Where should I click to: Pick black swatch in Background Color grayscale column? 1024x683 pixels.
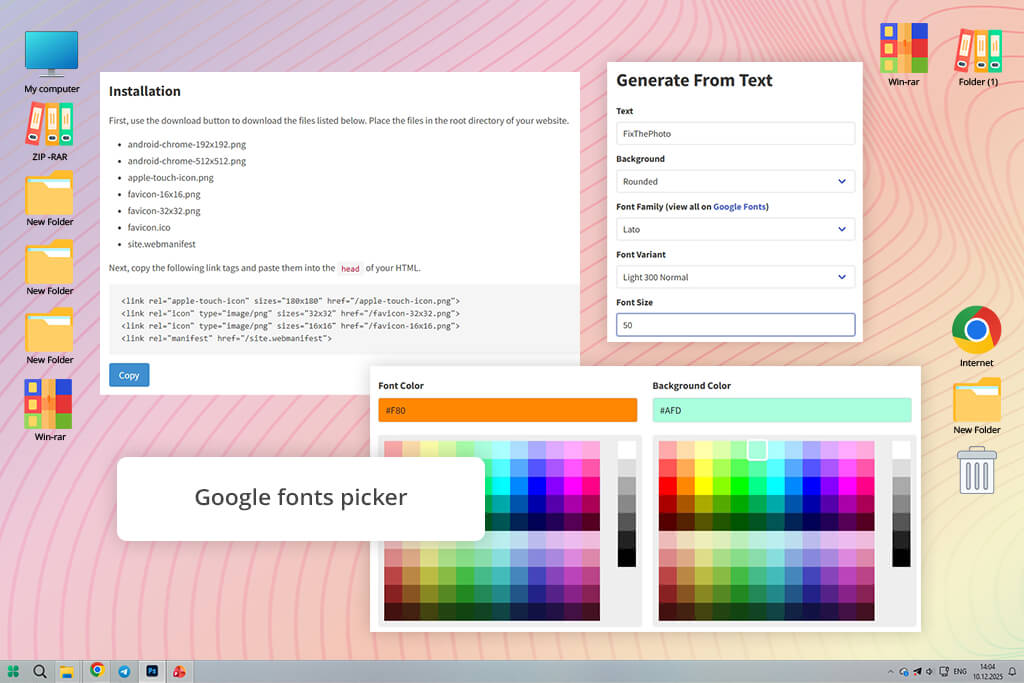point(901,558)
